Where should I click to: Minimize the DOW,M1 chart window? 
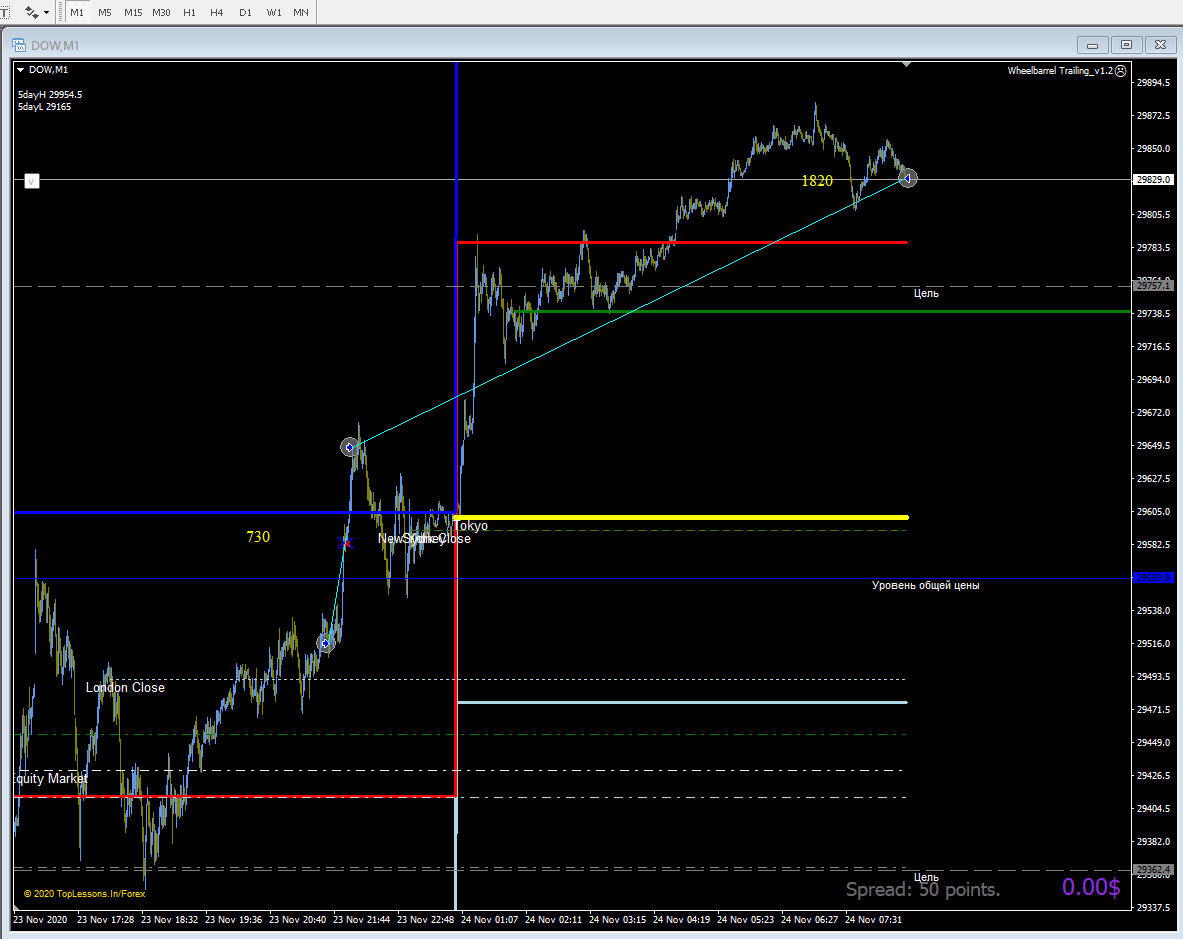click(x=1092, y=45)
